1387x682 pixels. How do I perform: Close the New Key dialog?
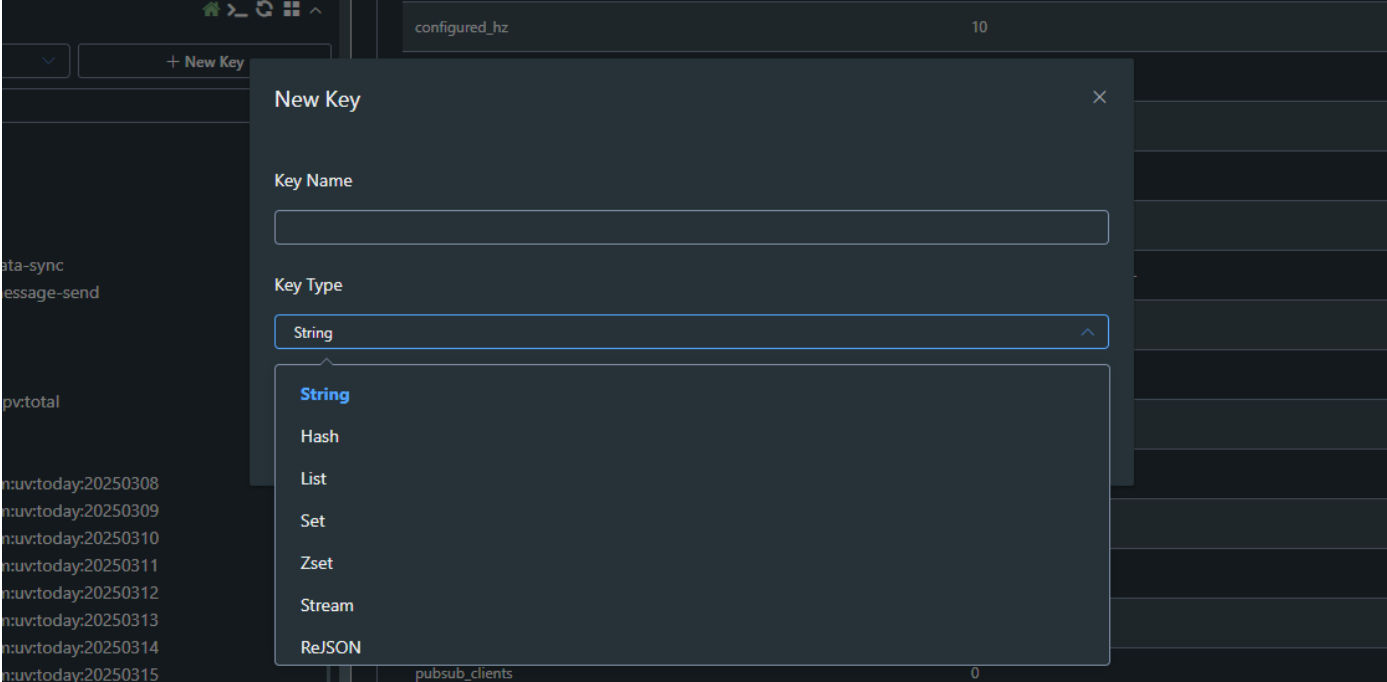1099,97
